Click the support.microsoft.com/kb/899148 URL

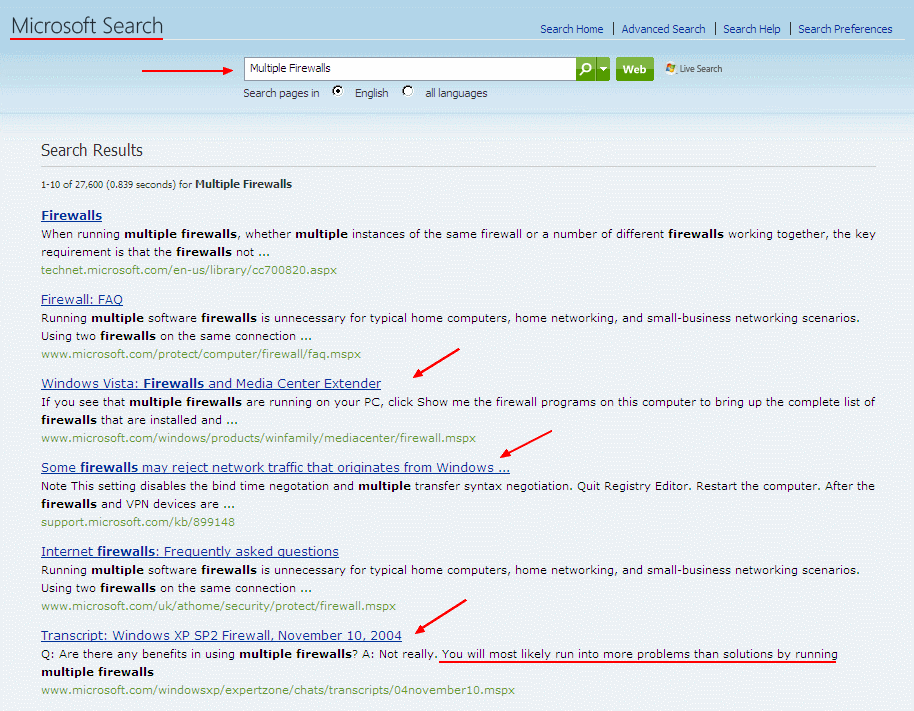[x=138, y=522]
